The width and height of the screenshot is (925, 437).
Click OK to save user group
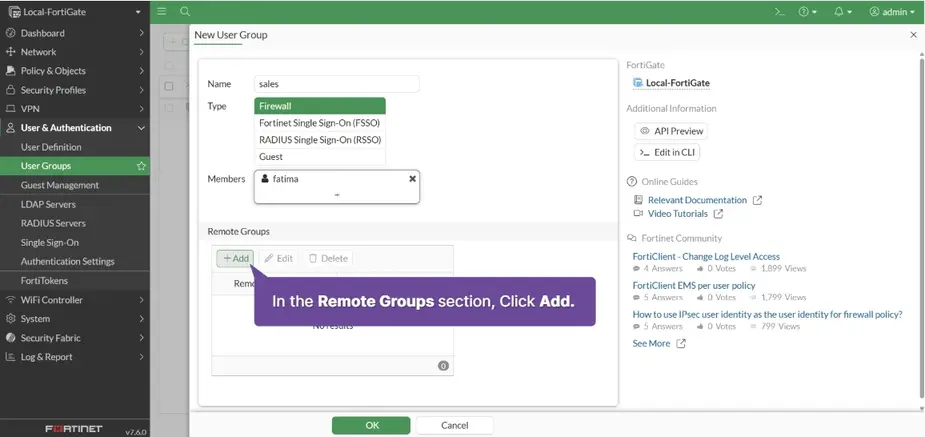[371, 425]
